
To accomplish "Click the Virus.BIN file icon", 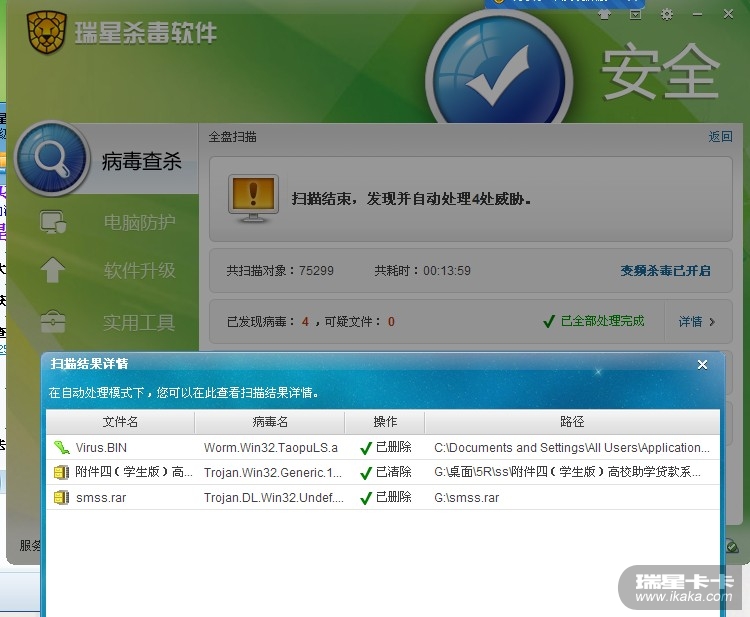I will click(x=61, y=448).
